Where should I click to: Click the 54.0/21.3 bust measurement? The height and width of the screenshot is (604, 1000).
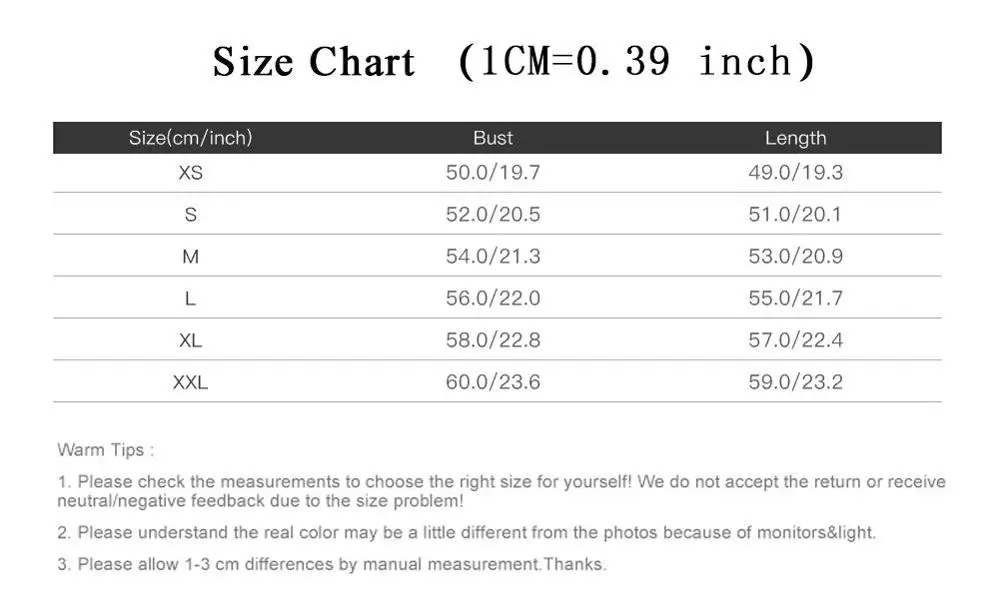point(493,256)
